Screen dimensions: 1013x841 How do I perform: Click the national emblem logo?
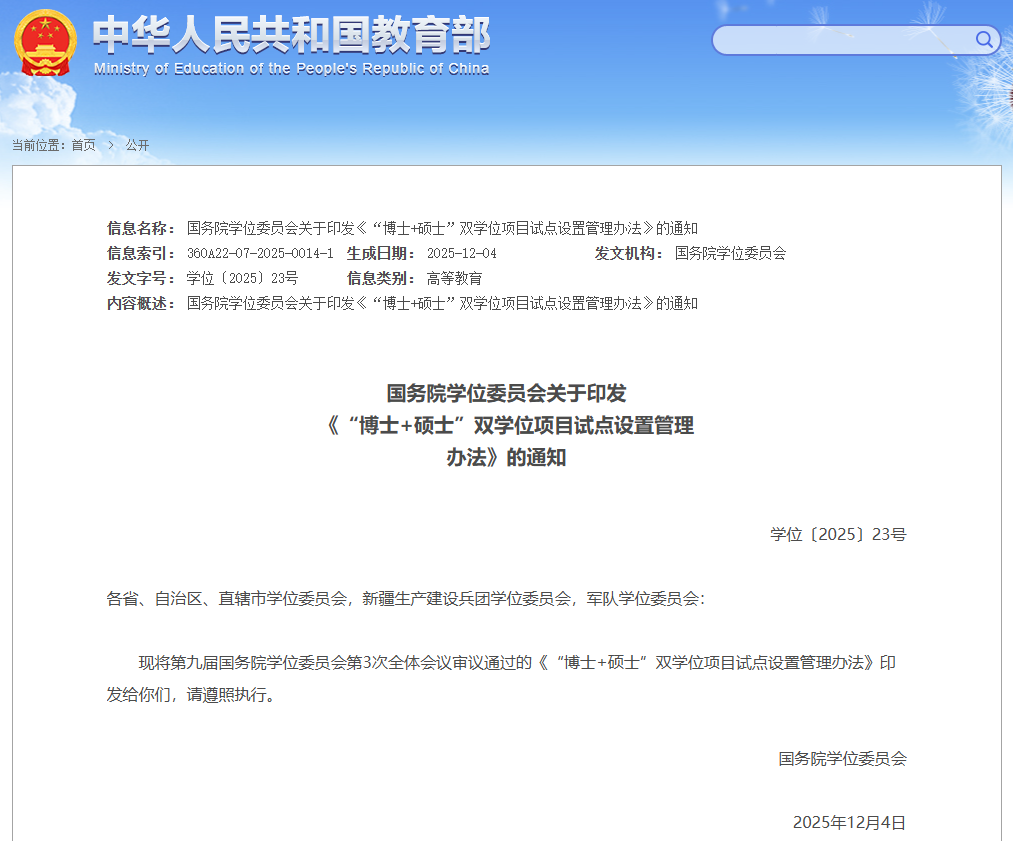45,43
